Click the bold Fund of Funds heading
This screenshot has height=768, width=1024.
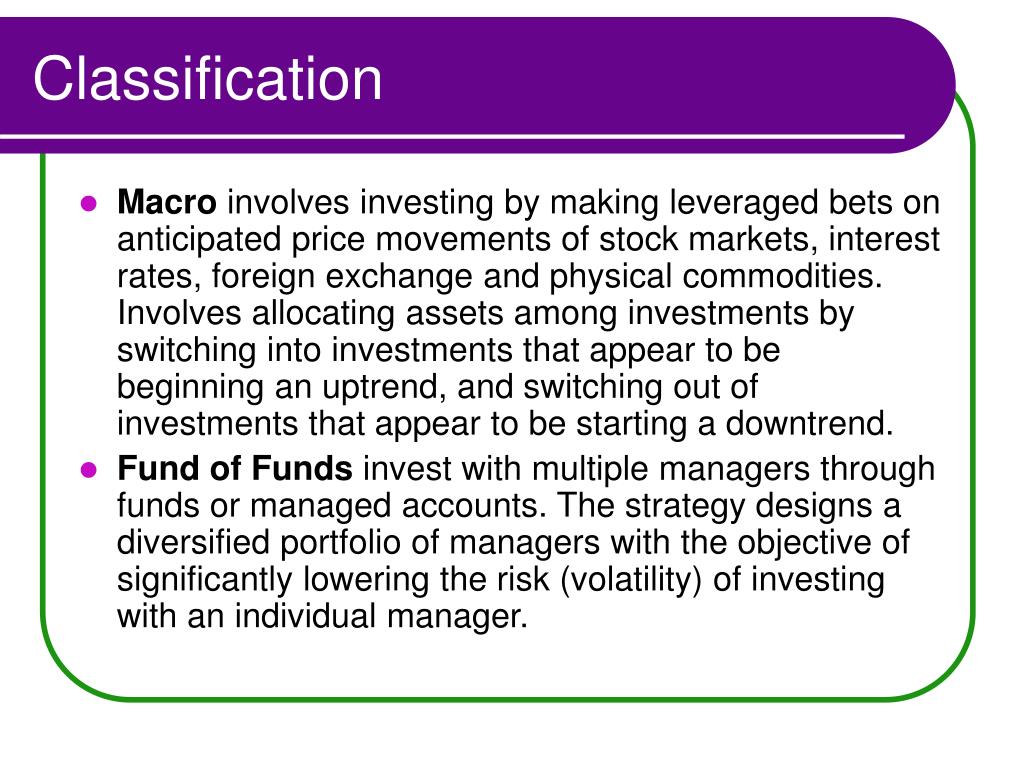[x=235, y=468]
